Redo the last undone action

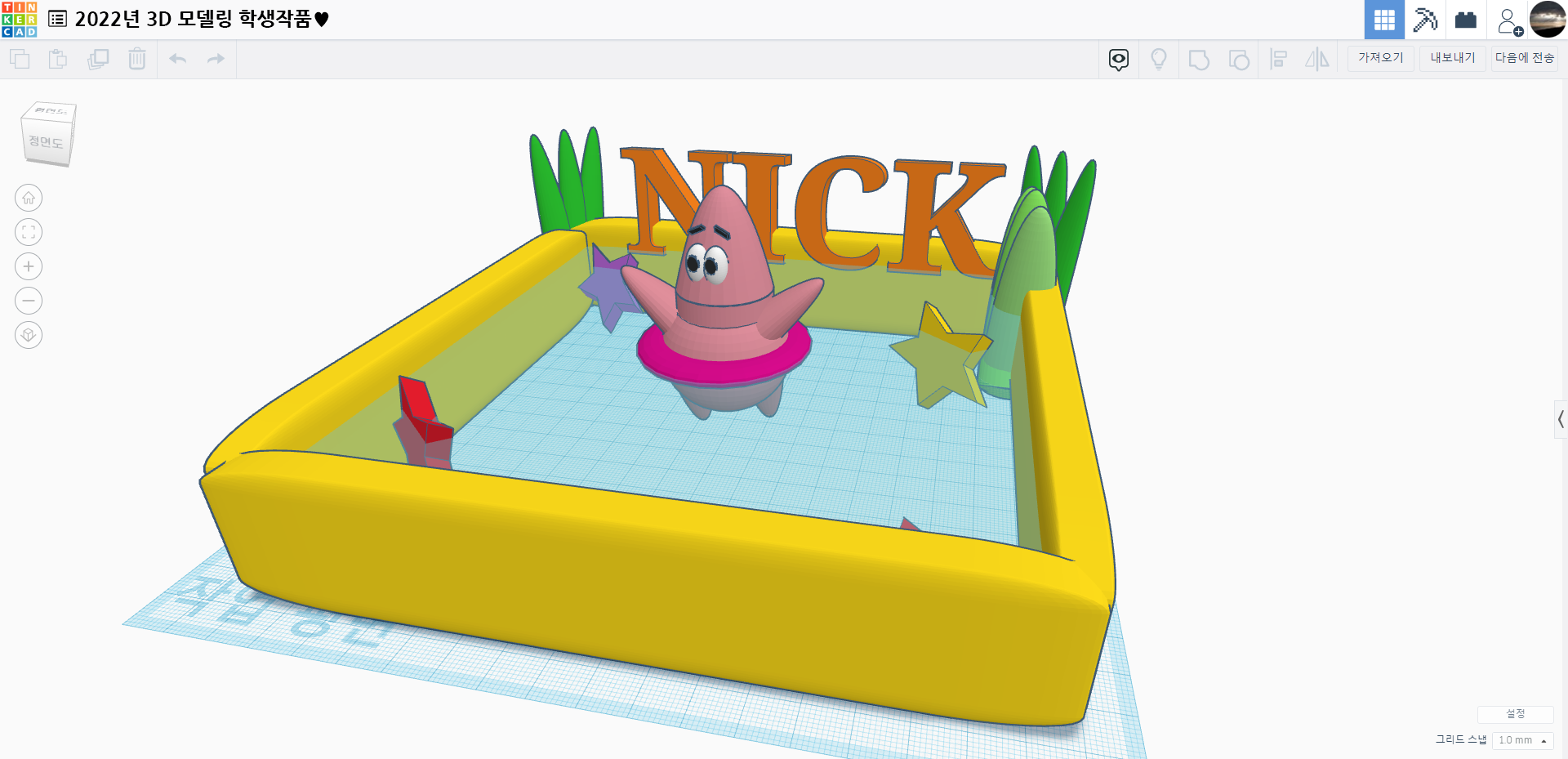[216, 59]
